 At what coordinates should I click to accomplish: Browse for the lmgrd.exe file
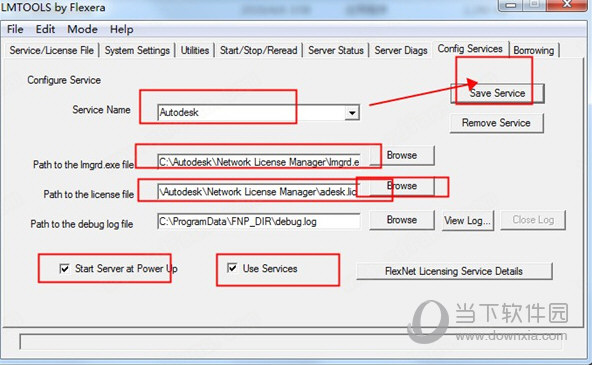402,155
